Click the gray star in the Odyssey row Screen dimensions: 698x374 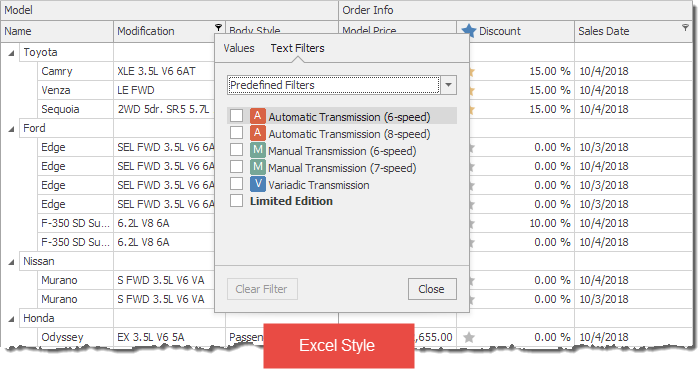pos(469,337)
